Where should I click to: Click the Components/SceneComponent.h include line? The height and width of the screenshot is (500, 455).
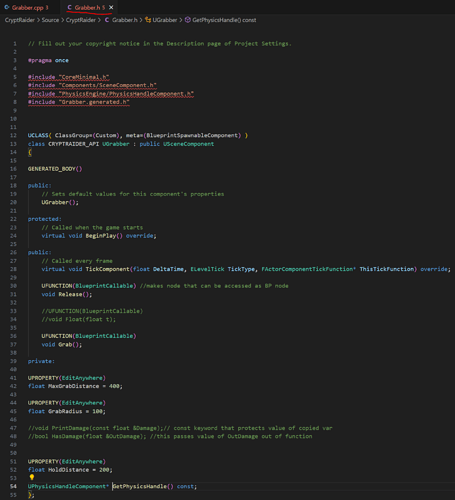click(x=92, y=85)
